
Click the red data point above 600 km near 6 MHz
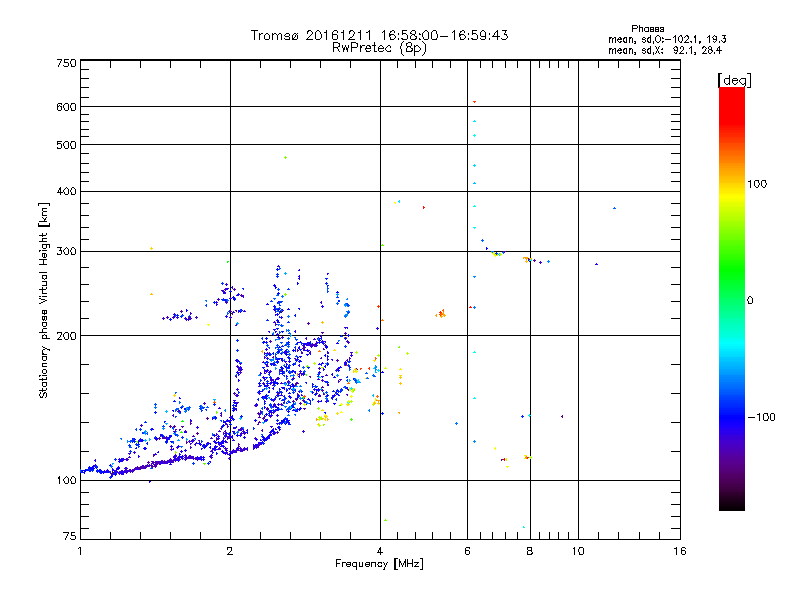(474, 102)
